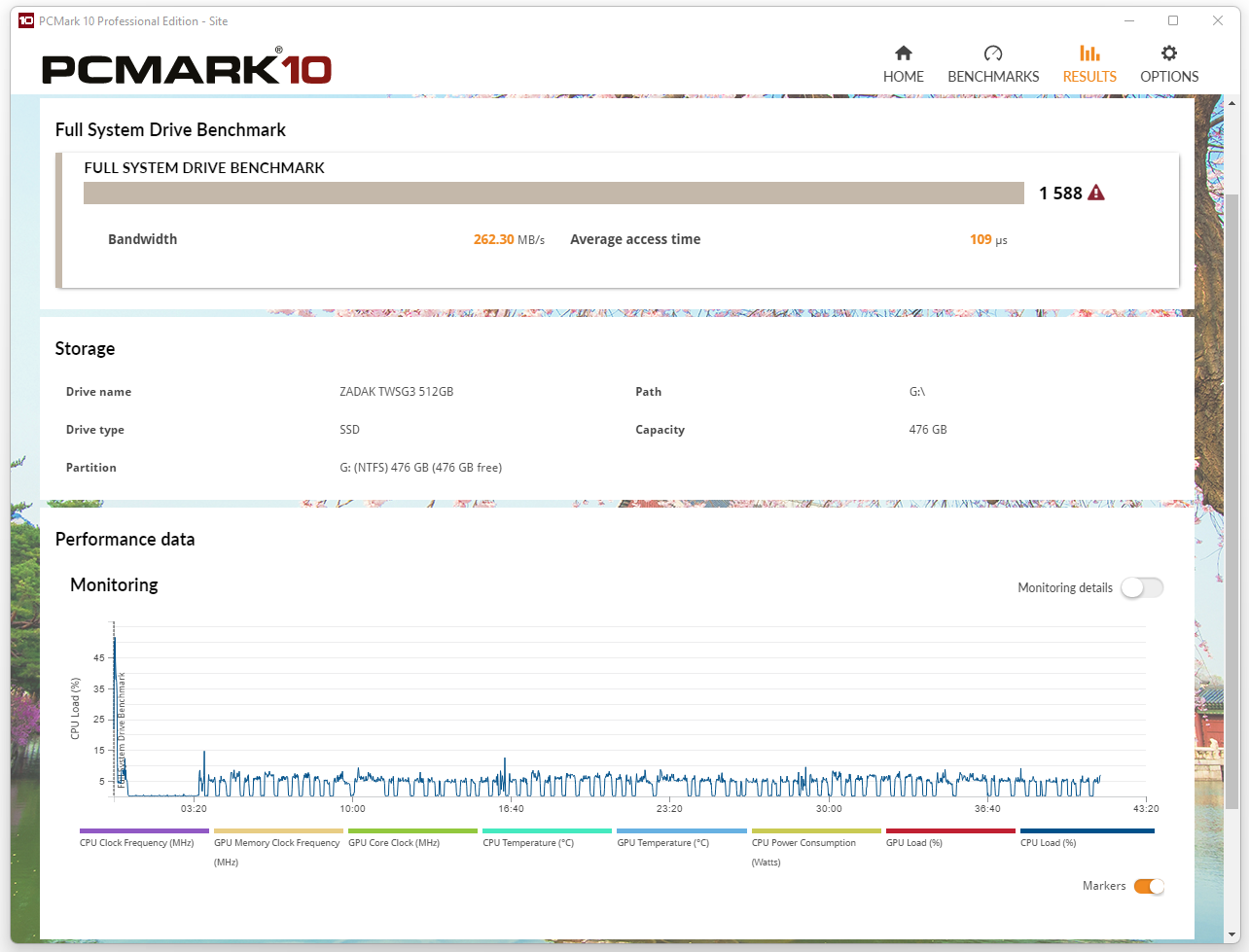Maximize the PCMark 10 window
The height and width of the screenshot is (952, 1249).
point(1173,20)
